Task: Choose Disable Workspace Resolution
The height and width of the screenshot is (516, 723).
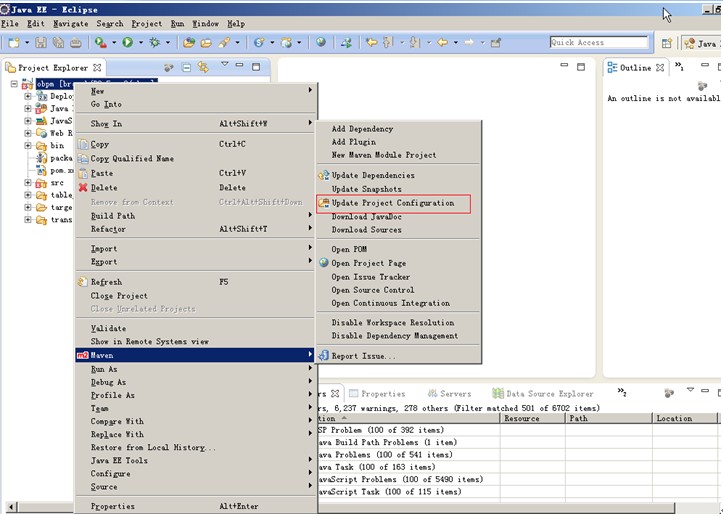Action: click(393, 322)
